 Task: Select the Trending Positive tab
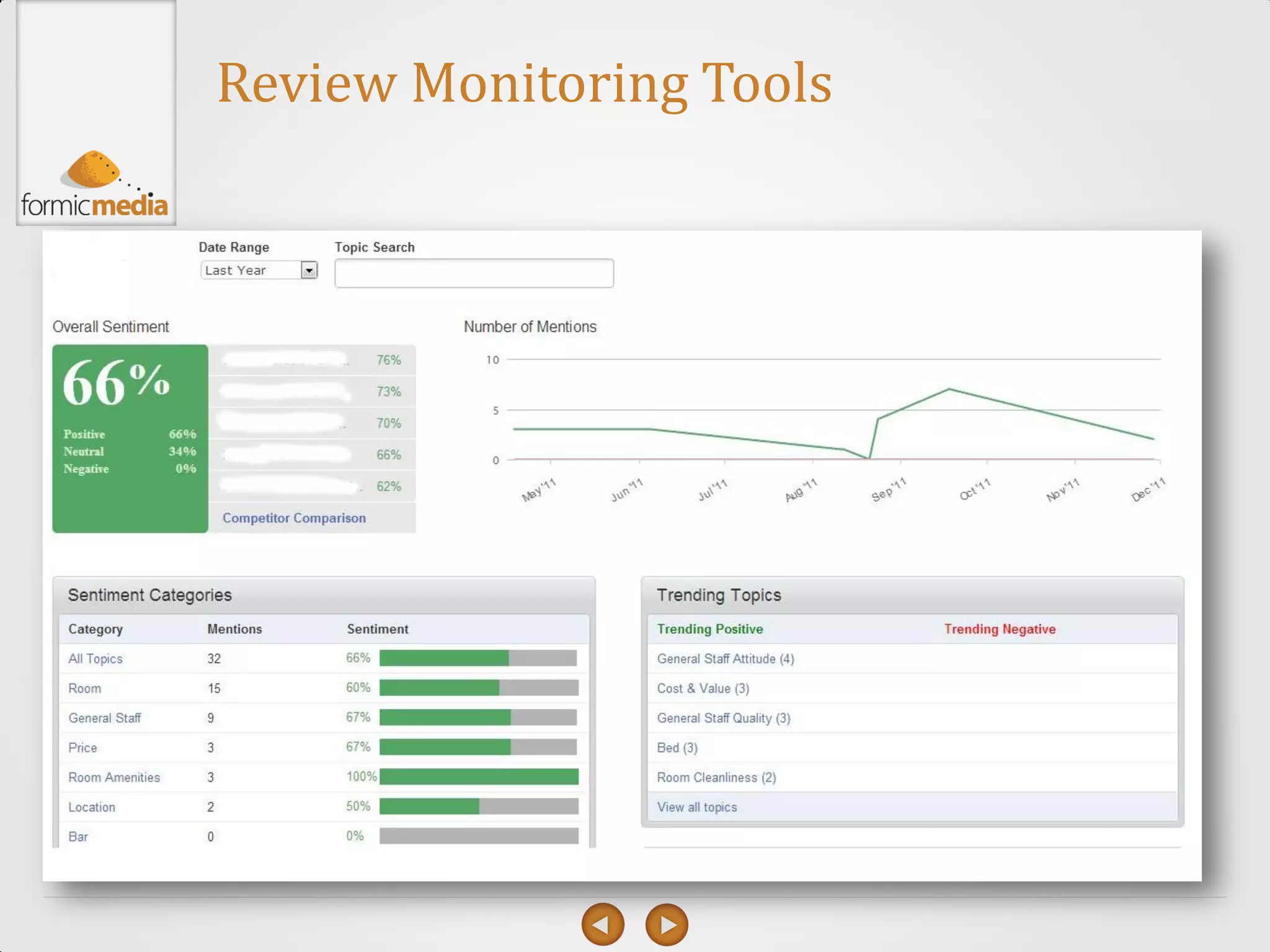(x=710, y=629)
